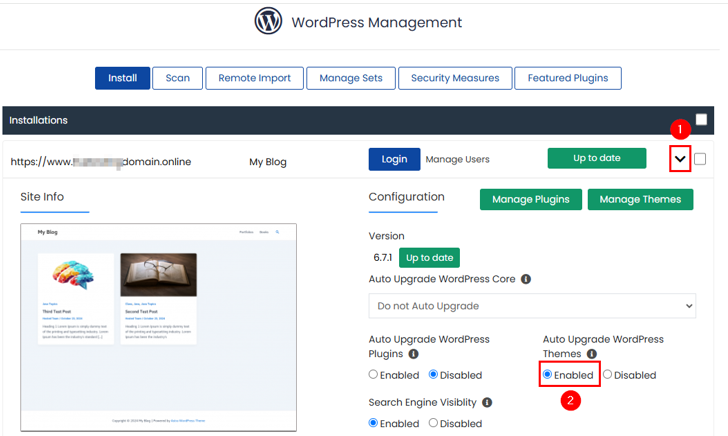The width and height of the screenshot is (728, 436).
Task: Open info icon for Search Engine Visibility
Action: (487, 403)
